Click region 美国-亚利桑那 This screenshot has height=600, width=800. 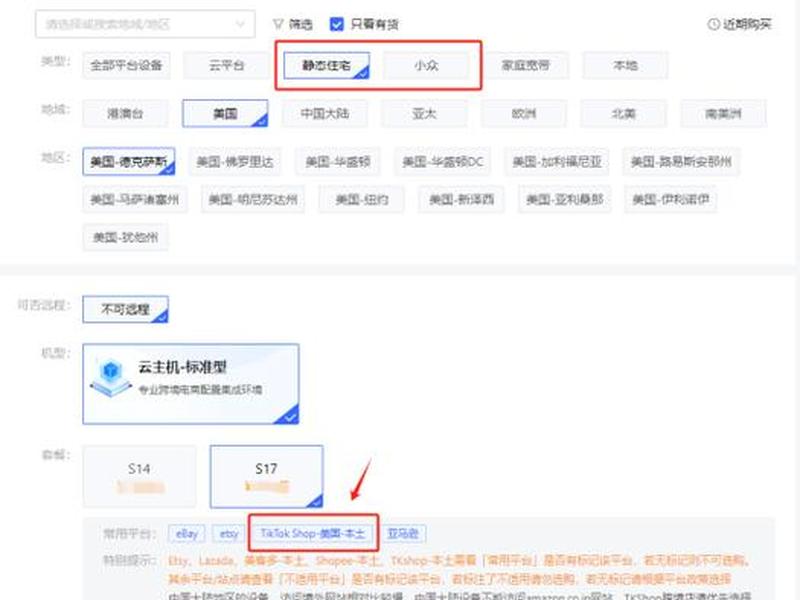pos(565,199)
